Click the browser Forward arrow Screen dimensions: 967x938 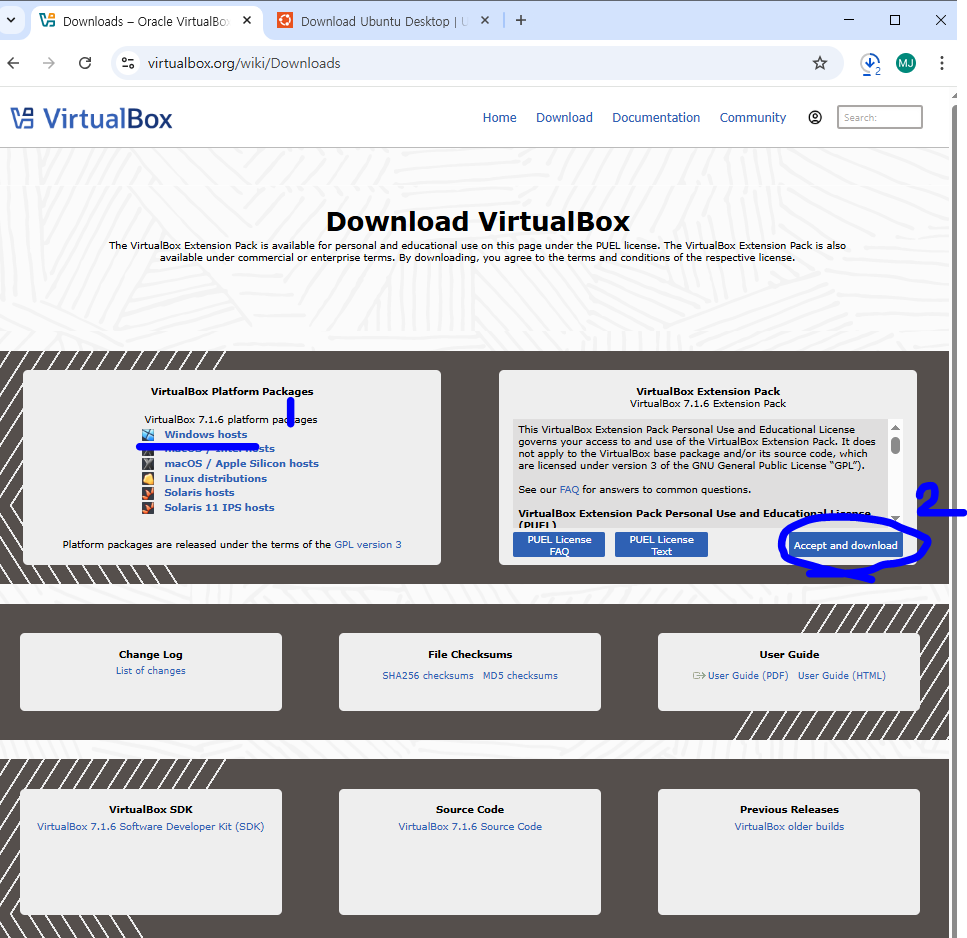click(x=49, y=63)
